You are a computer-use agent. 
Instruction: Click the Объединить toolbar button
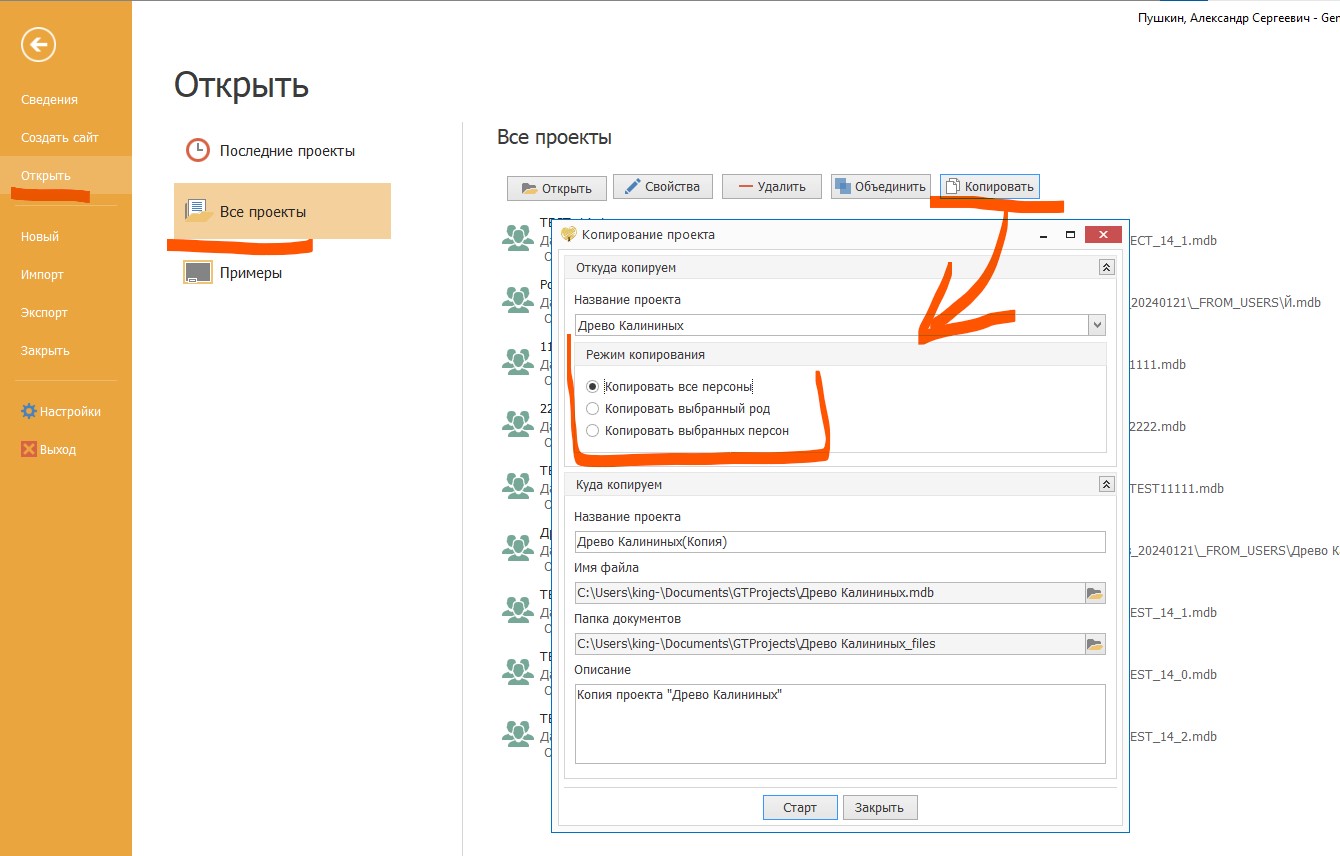880,187
